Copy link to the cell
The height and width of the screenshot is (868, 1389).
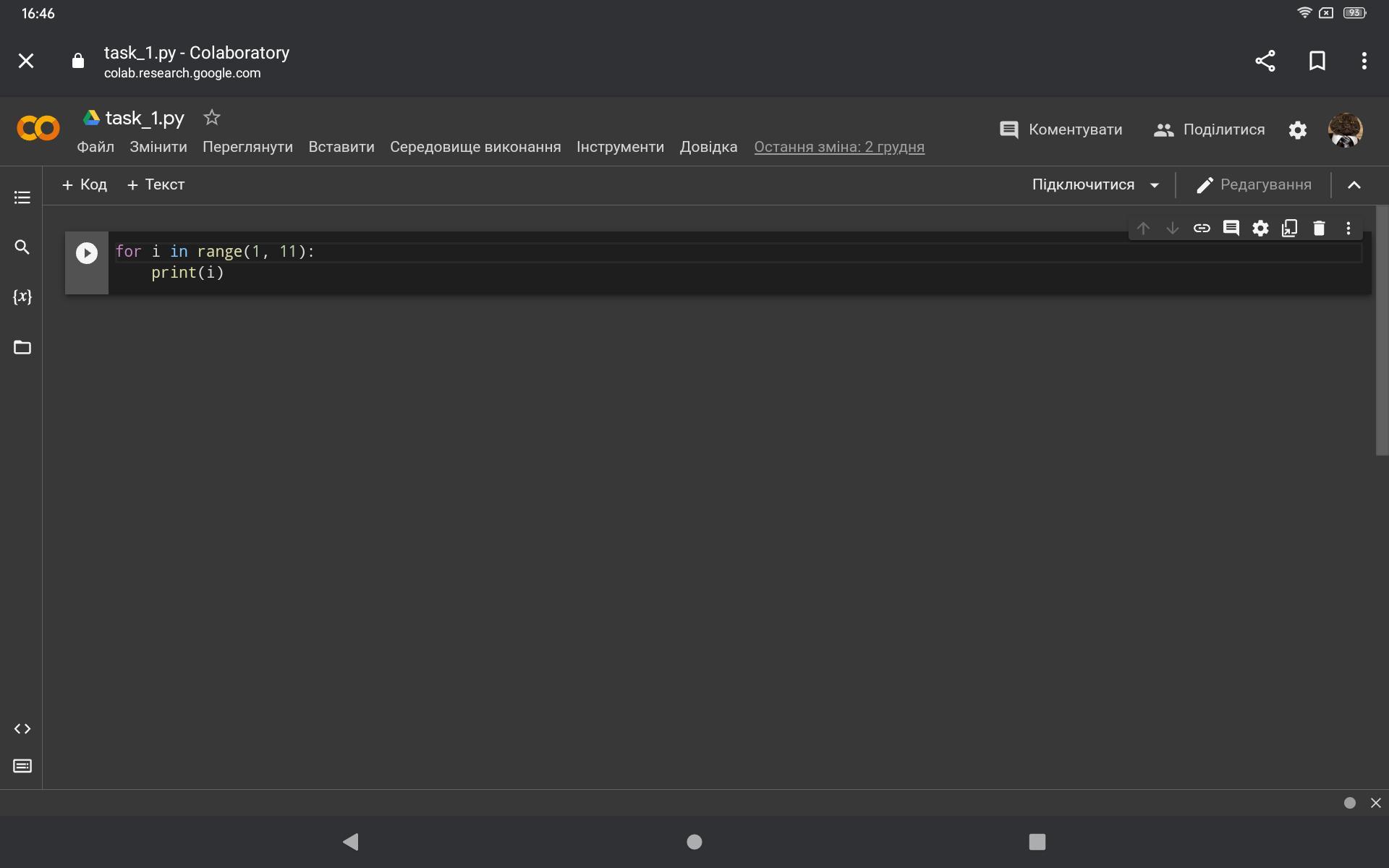pos(1202,229)
